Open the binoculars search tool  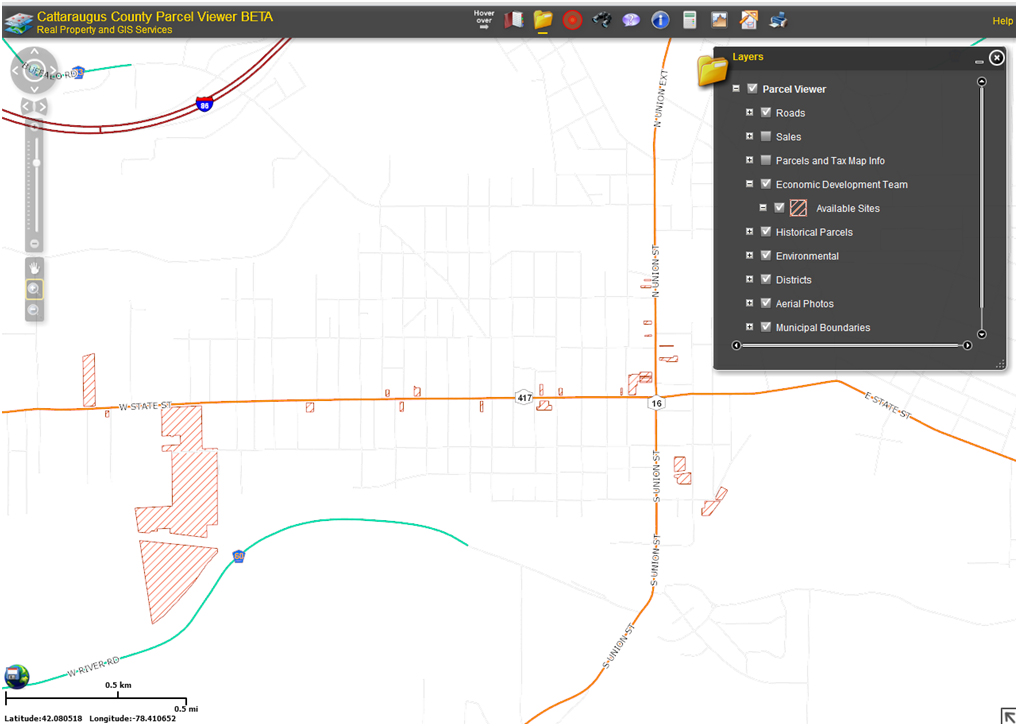(x=602, y=20)
